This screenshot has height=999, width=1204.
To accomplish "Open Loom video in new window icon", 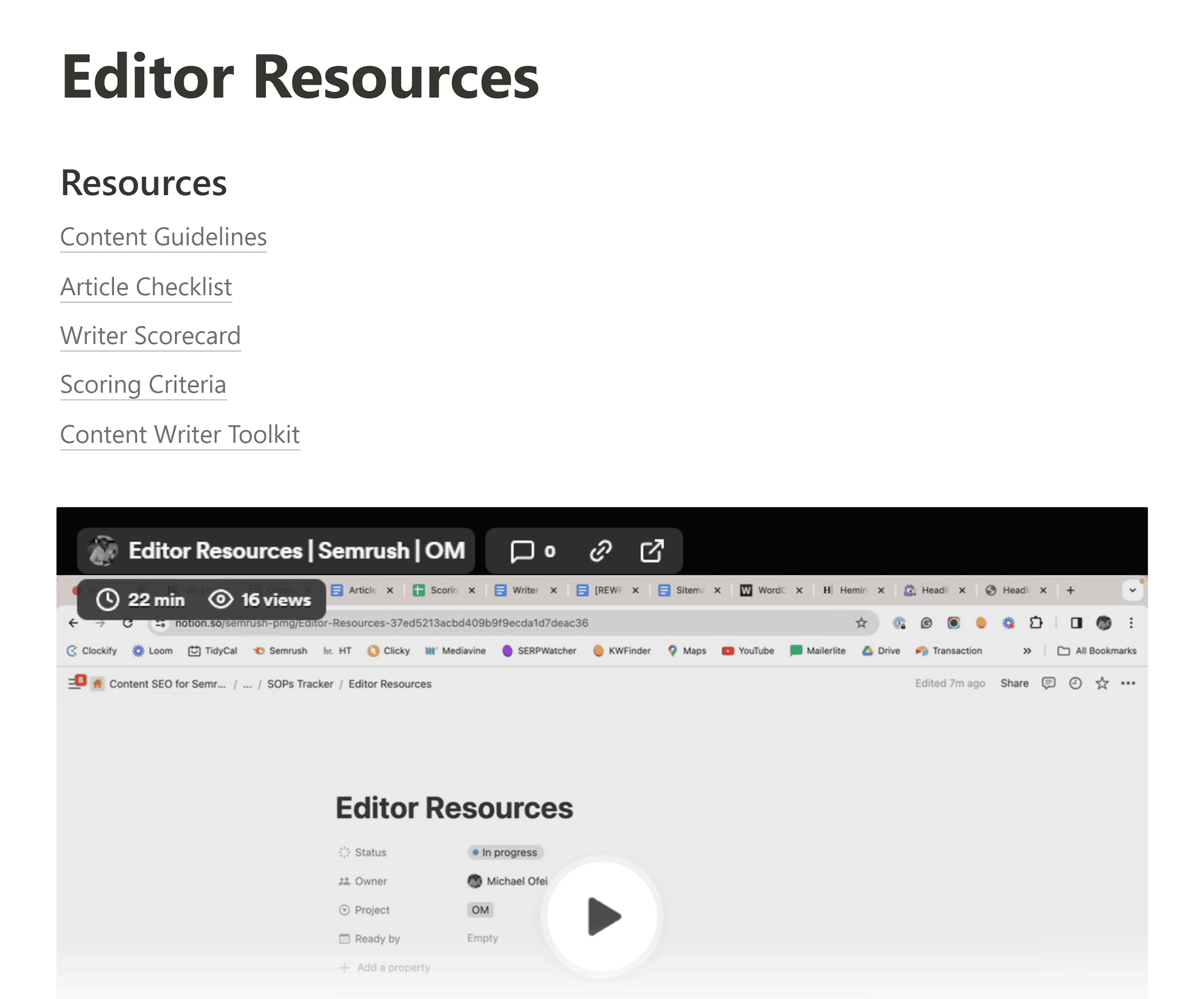I will (652, 551).
